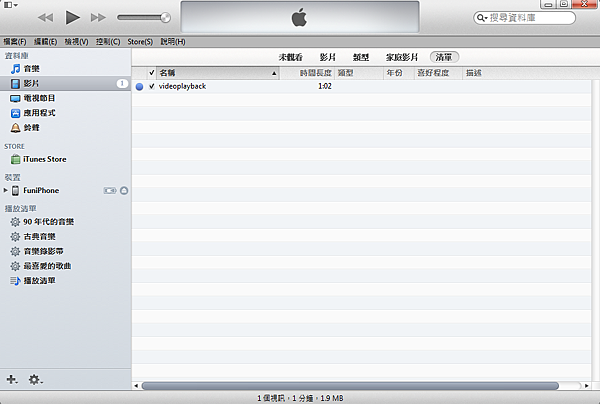Image resolution: width=600 pixels, height=404 pixels.
Task: Select the FuniPhone device icon
Action: pos(15,190)
